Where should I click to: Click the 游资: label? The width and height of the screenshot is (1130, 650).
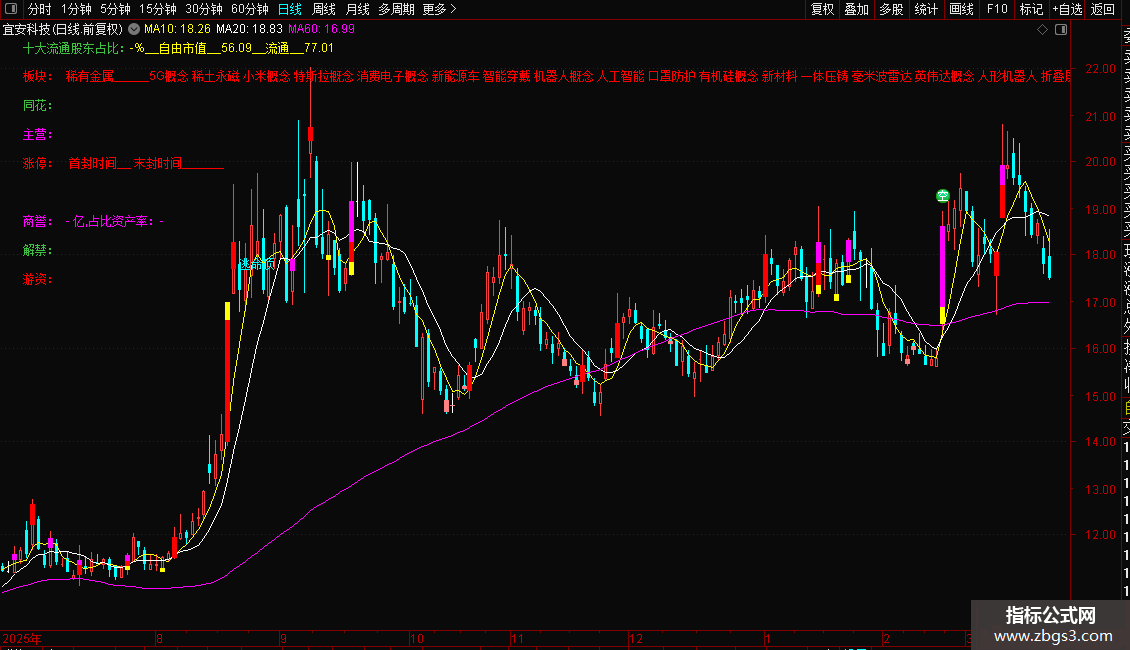(x=37, y=279)
